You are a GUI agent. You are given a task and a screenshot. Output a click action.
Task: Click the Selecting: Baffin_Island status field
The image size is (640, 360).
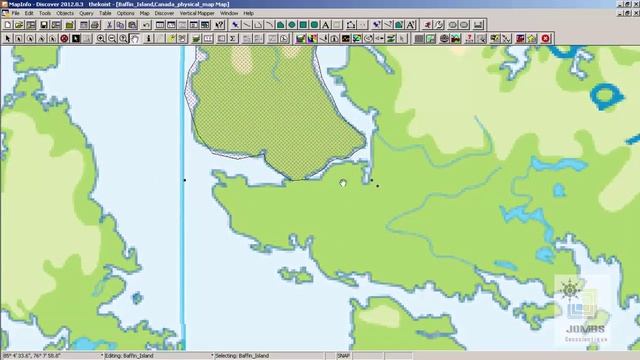pos(269,356)
